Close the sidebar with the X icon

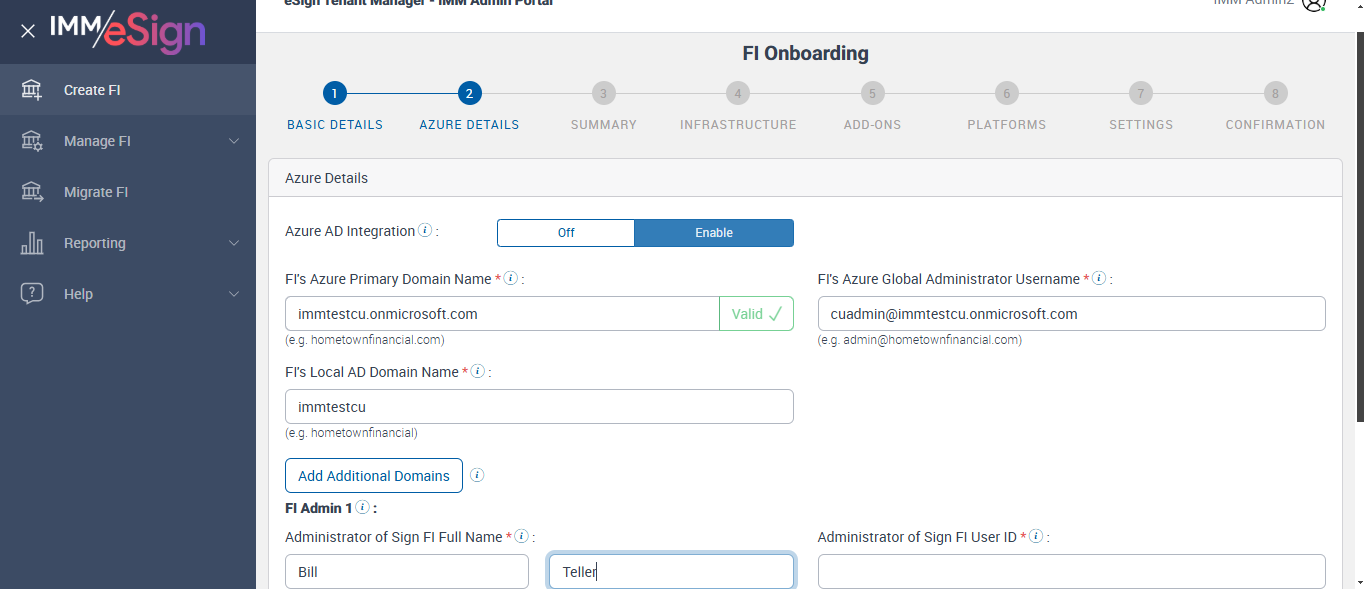[28, 31]
